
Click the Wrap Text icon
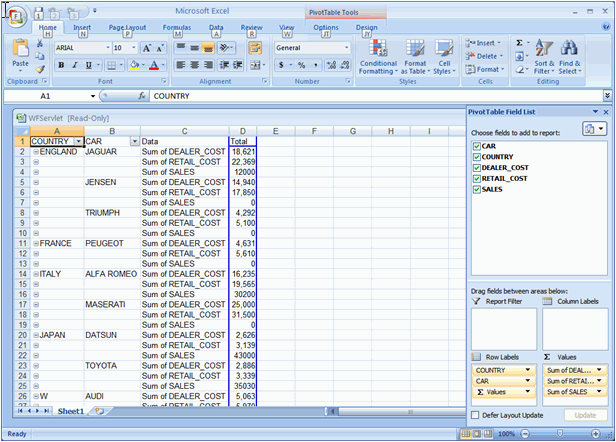coord(255,48)
